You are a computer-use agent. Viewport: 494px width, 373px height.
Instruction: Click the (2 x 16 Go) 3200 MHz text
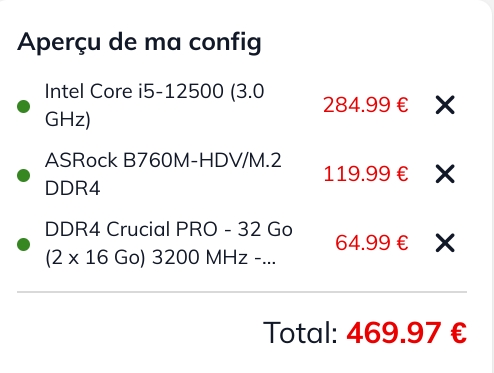pos(147,258)
